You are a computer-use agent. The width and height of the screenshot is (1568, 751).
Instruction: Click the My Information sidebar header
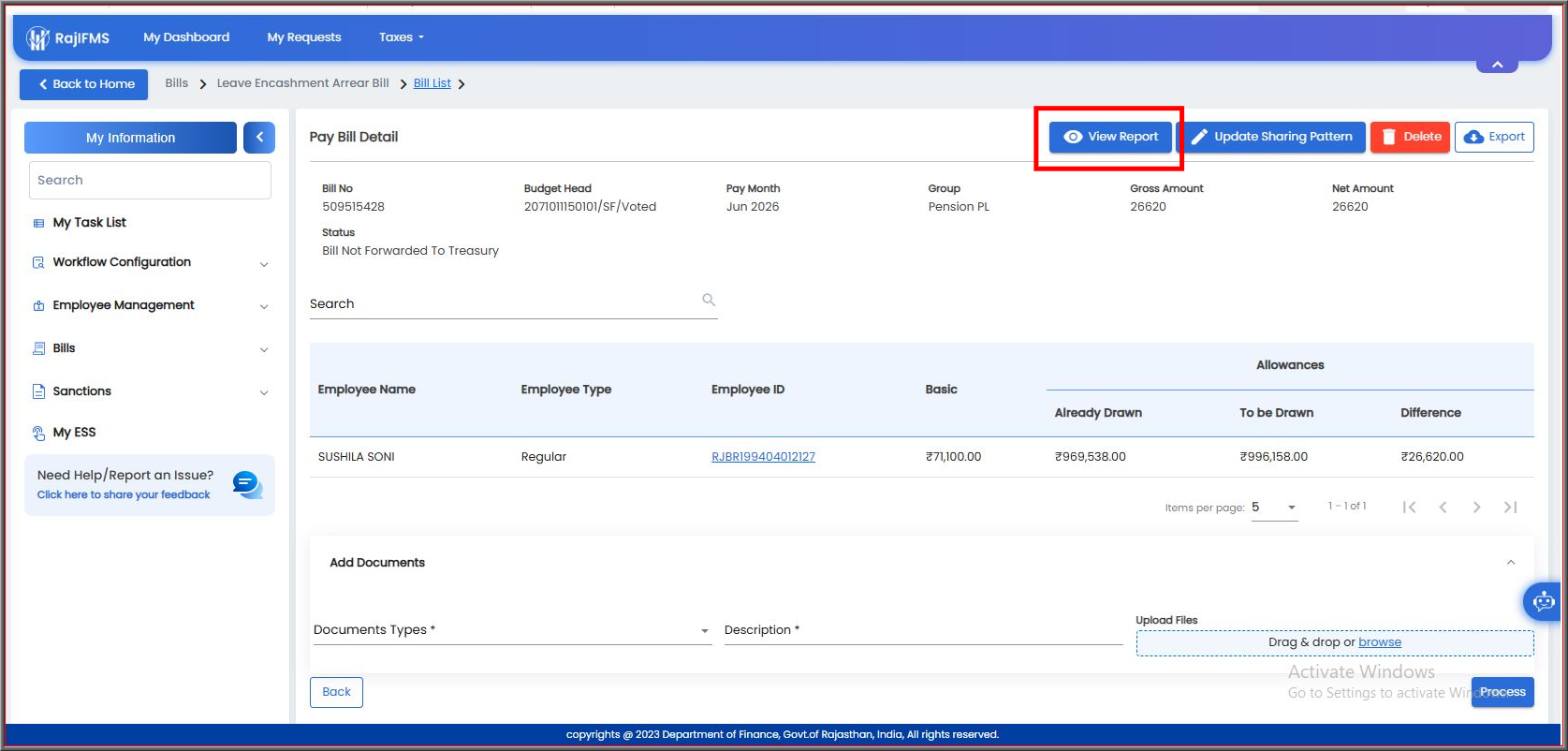click(130, 138)
